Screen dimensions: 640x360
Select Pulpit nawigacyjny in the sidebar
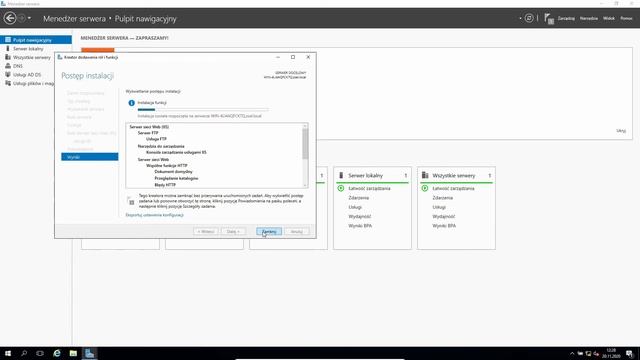coord(36,40)
